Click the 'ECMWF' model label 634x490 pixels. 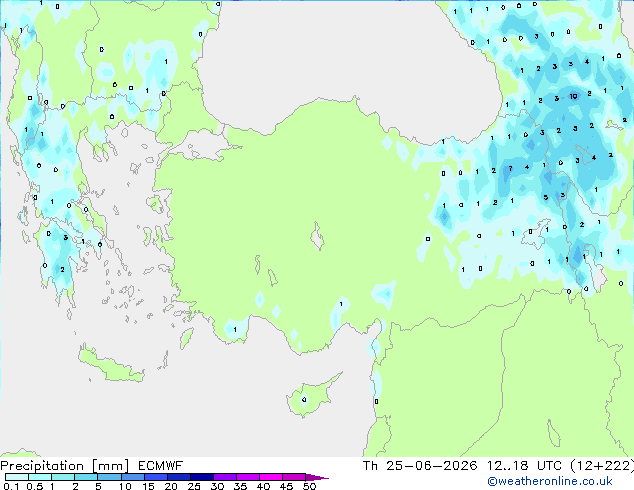coord(160,466)
